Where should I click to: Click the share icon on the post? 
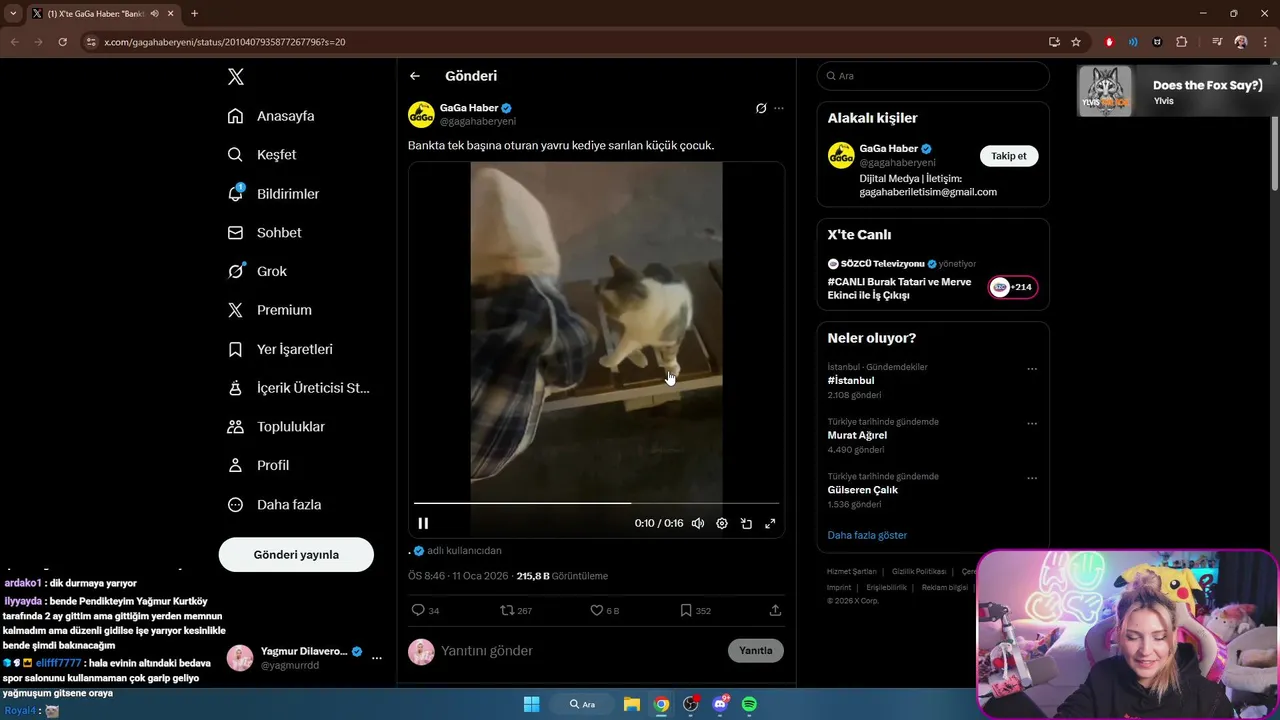tap(775, 610)
